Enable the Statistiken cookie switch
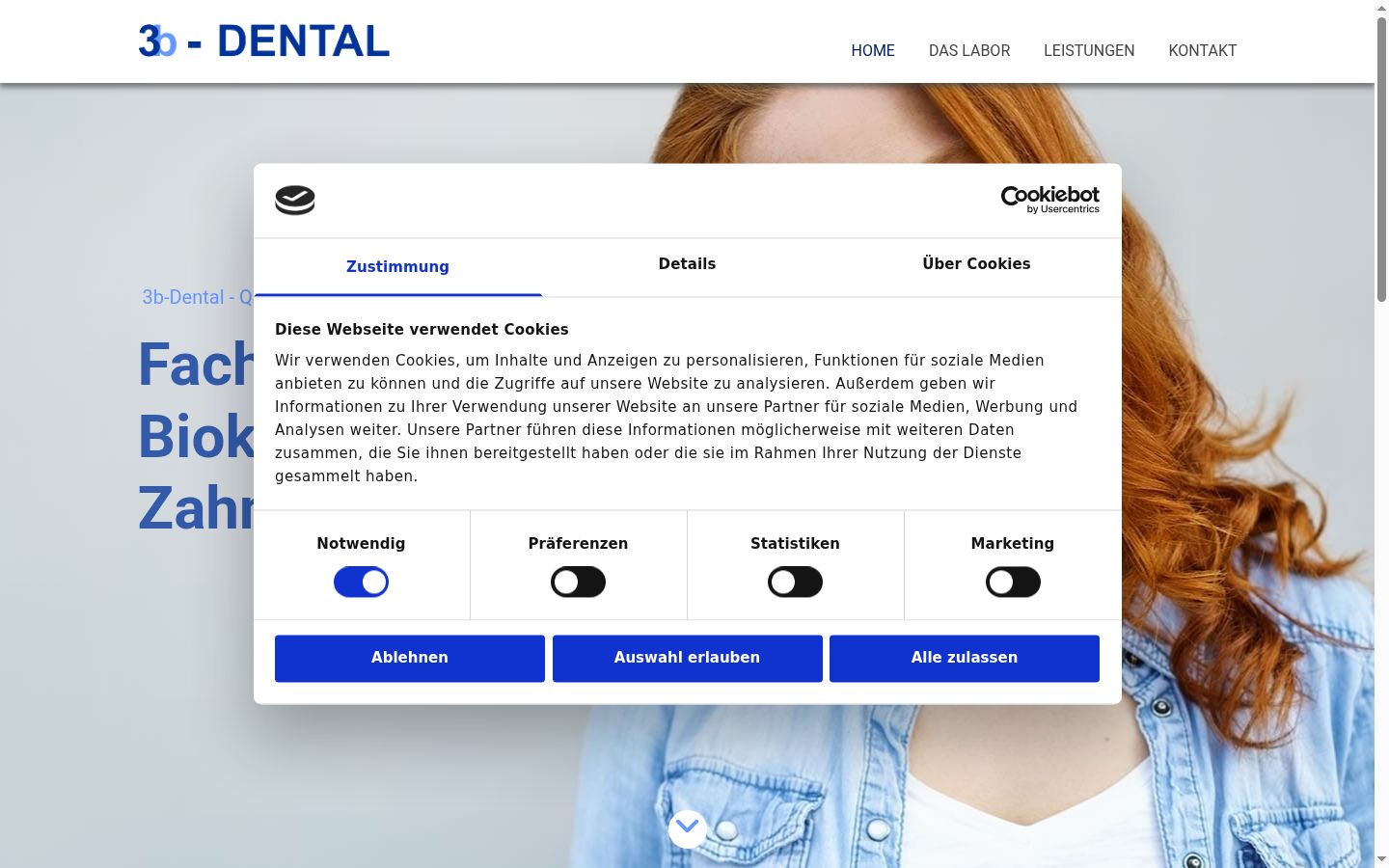This screenshot has width=1389, height=868. click(x=795, y=582)
